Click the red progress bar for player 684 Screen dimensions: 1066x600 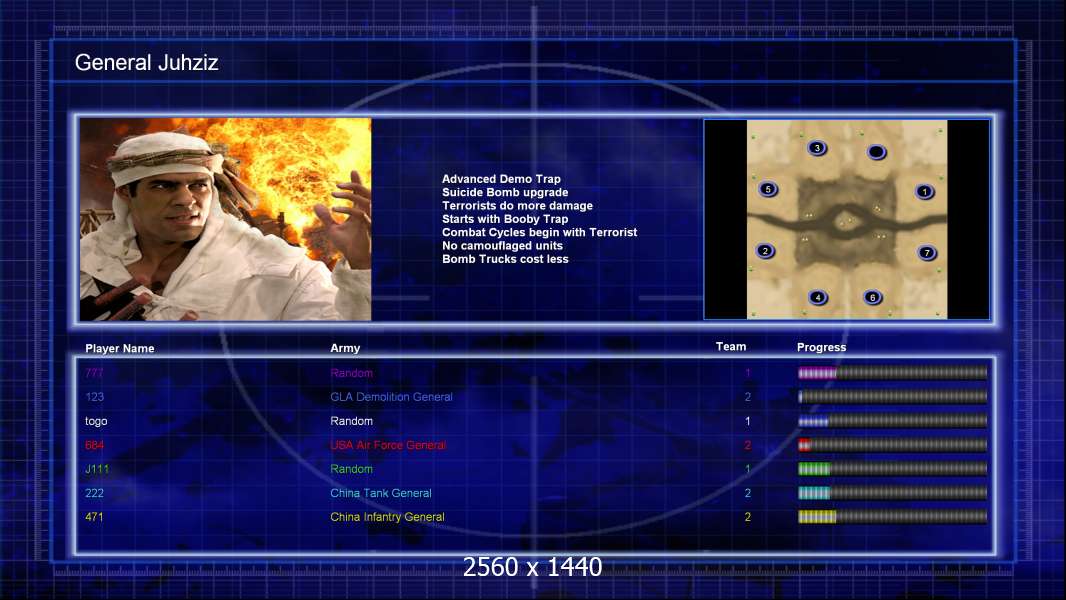(x=892, y=445)
